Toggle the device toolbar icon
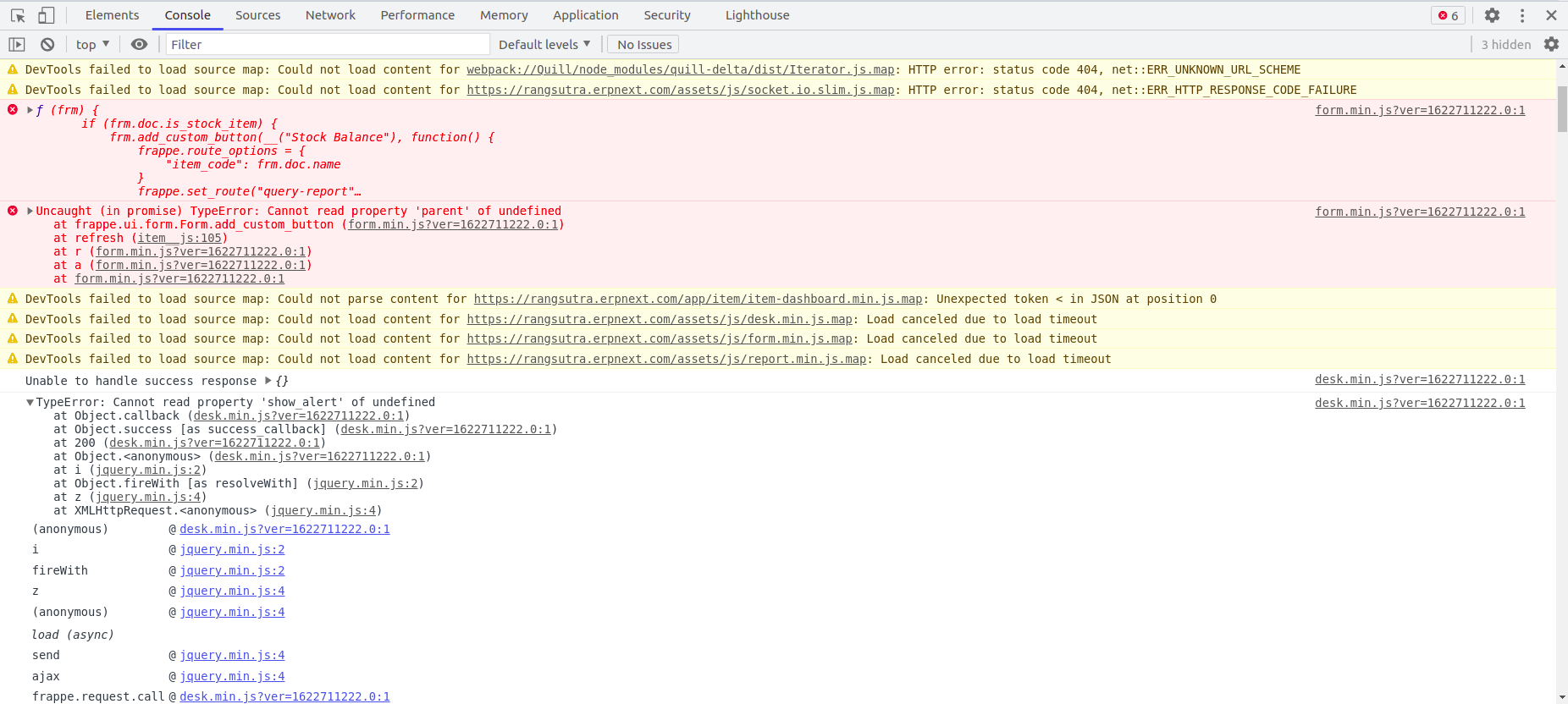1568x704 pixels. [x=47, y=15]
